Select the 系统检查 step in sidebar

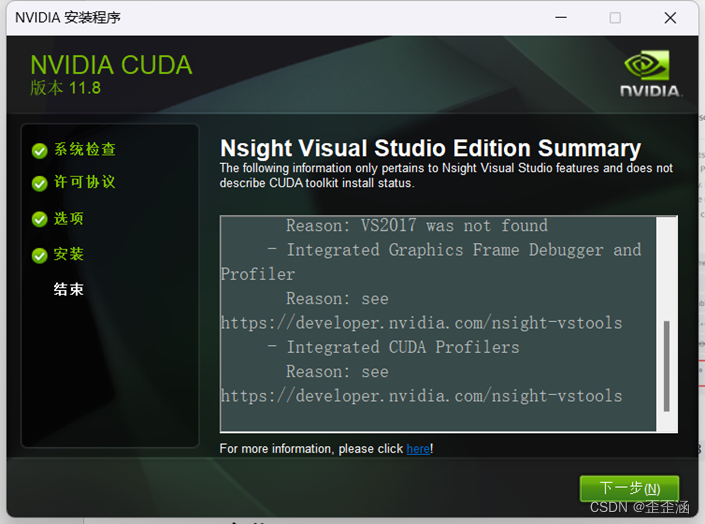(x=85, y=149)
